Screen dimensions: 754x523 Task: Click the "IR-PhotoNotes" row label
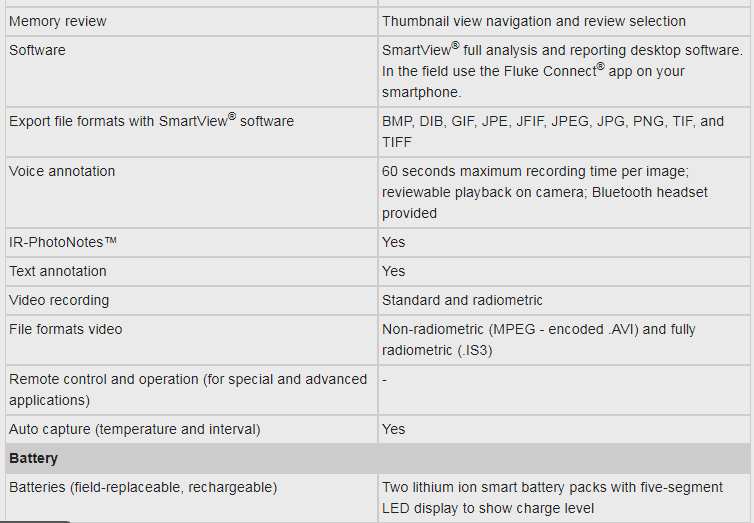point(63,242)
